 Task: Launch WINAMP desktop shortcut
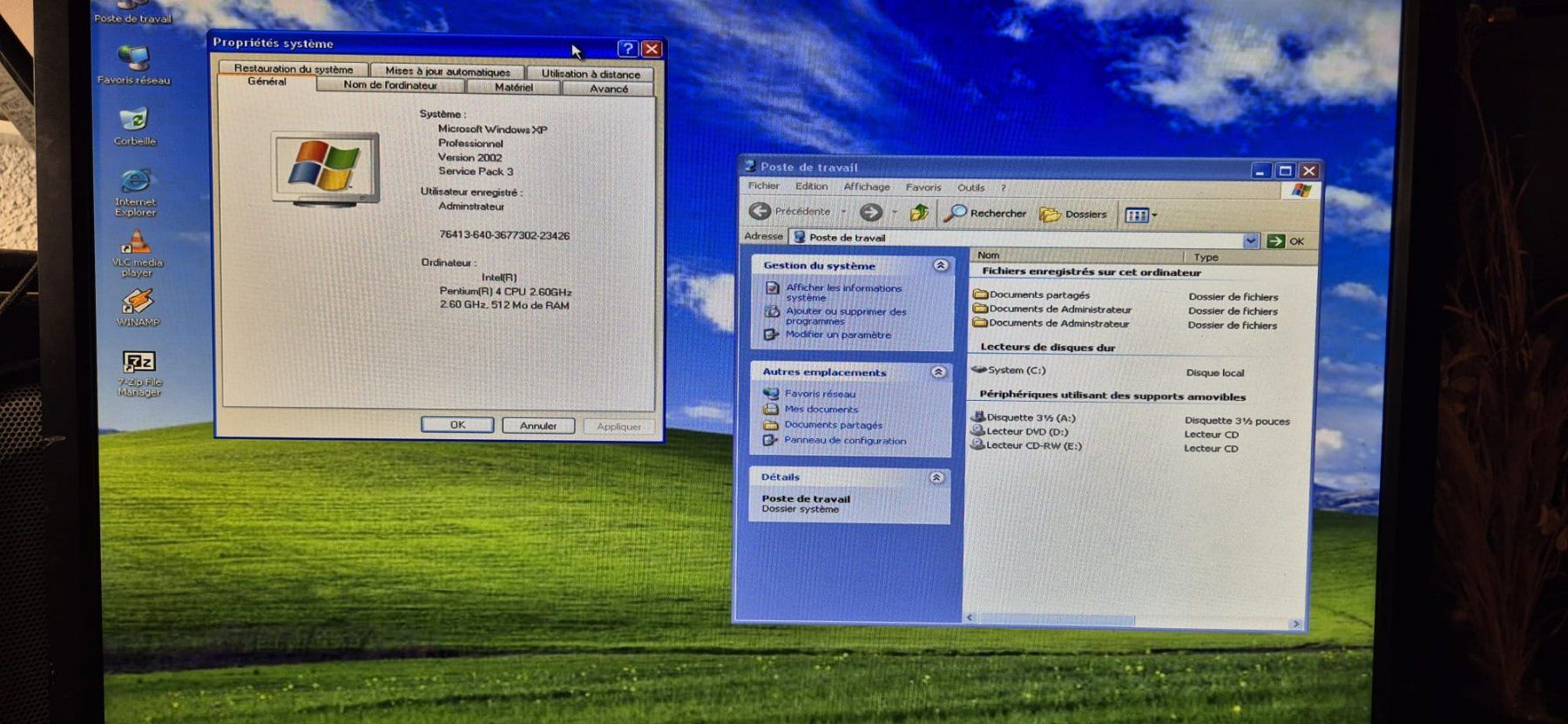pos(138,308)
